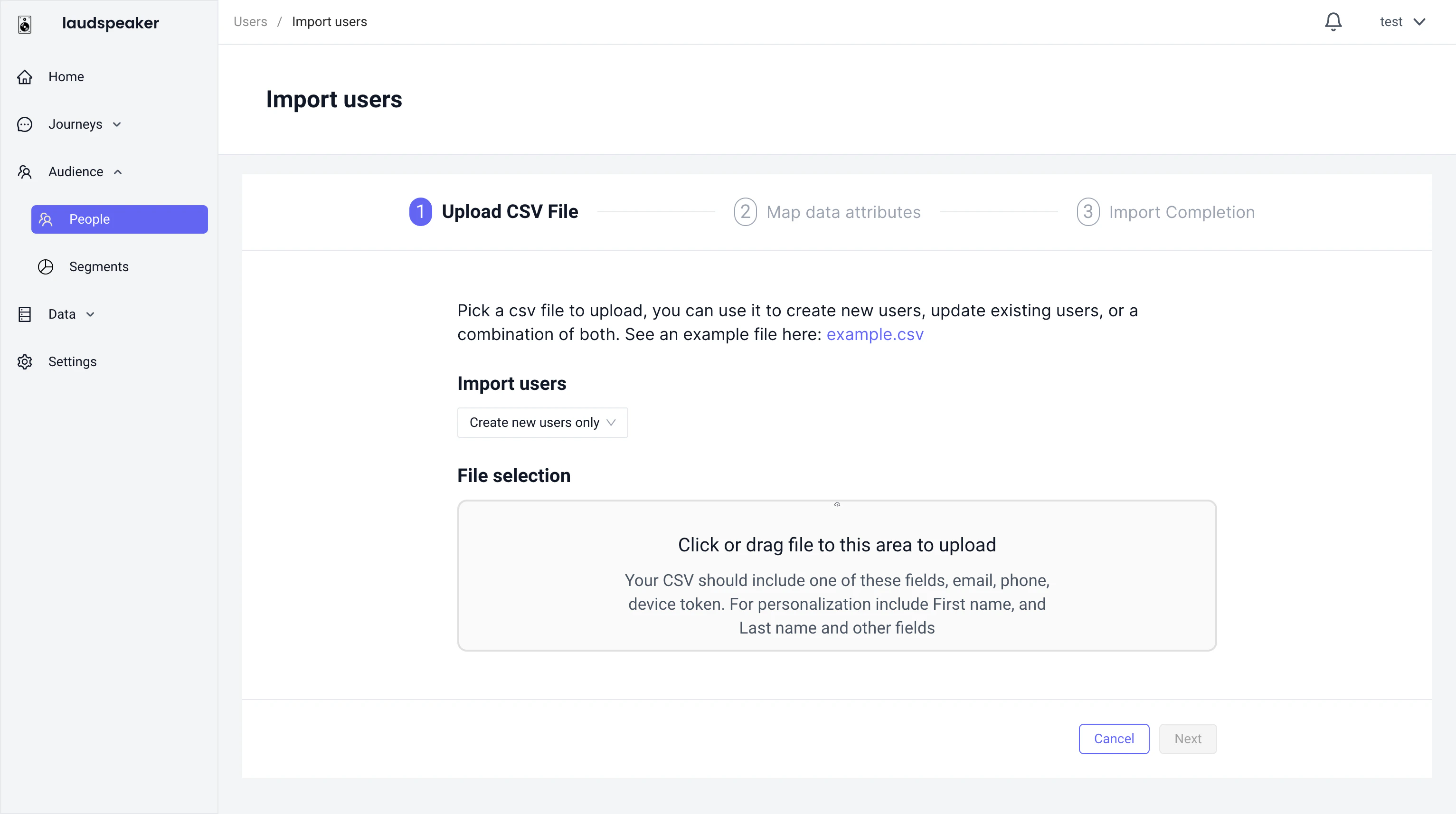This screenshot has height=814, width=1456.
Task: Click the Data table icon
Action: (x=24, y=314)
